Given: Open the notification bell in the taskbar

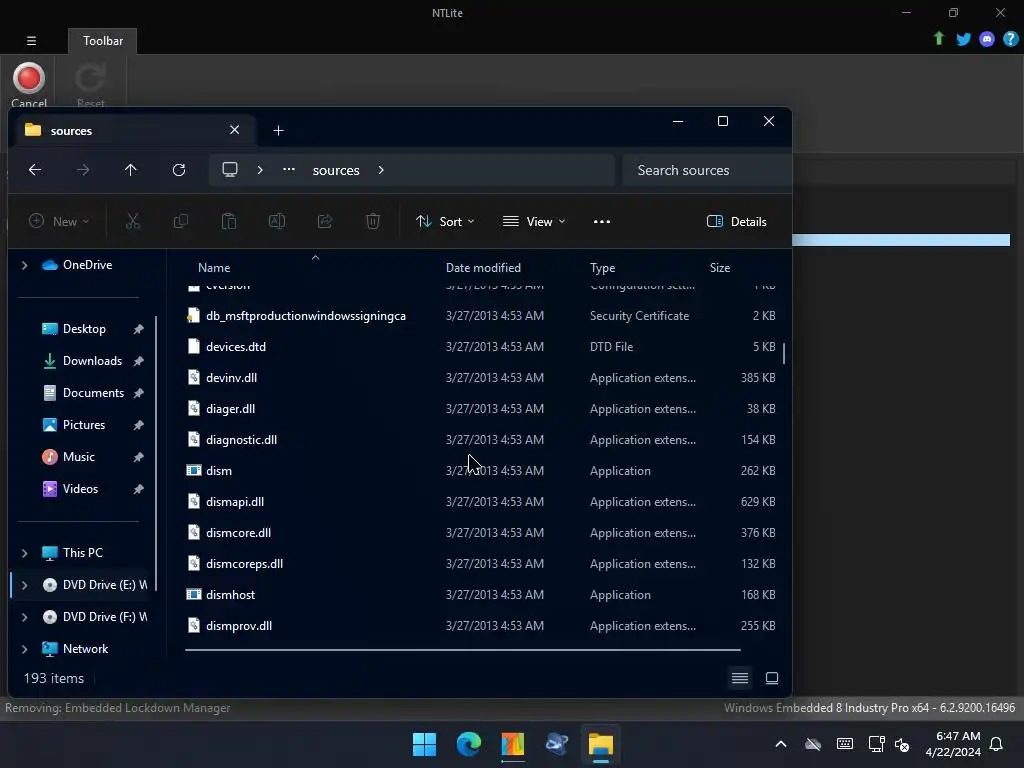Looking at the screenshot, I should (996, 744).
